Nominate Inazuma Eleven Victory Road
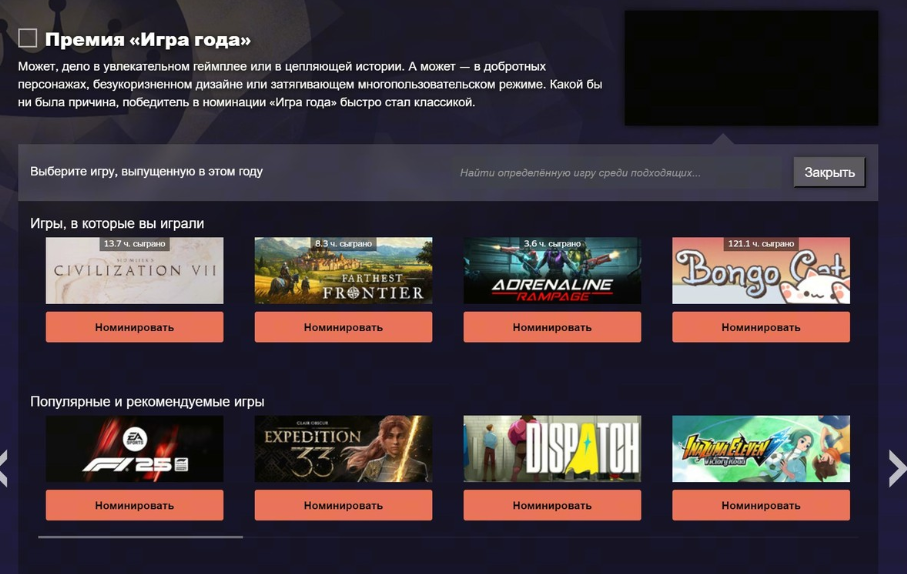This screenshot has width=907, height=574. [x=761, y=505]
